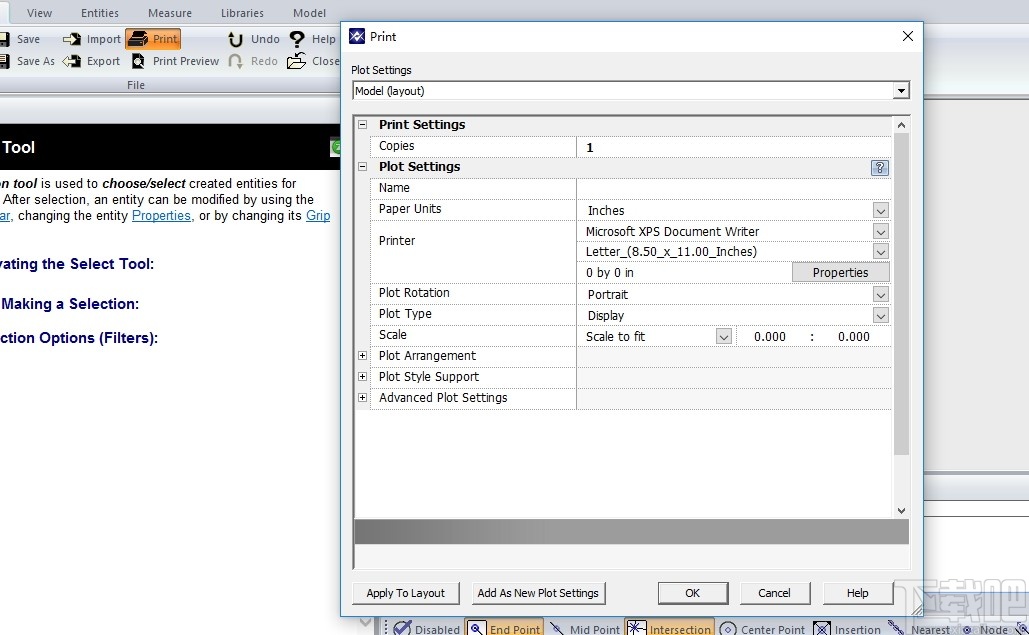Image resolution: width=1029 pixels, height=635 pixels.
Task: Open the Scale to fit dropdown
Action: click(x=723, y=337)
